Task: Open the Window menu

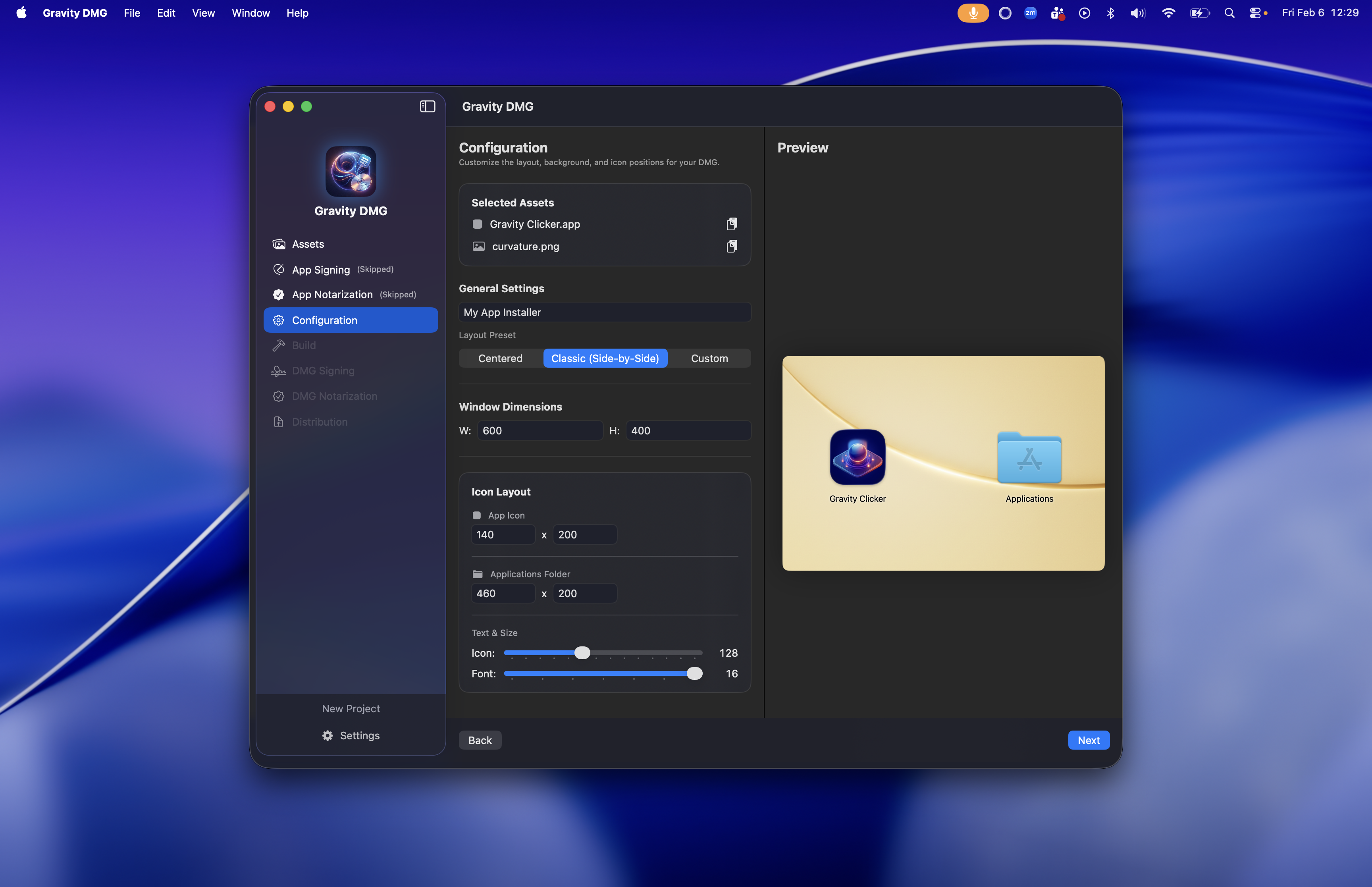Action: click(251, 13)
